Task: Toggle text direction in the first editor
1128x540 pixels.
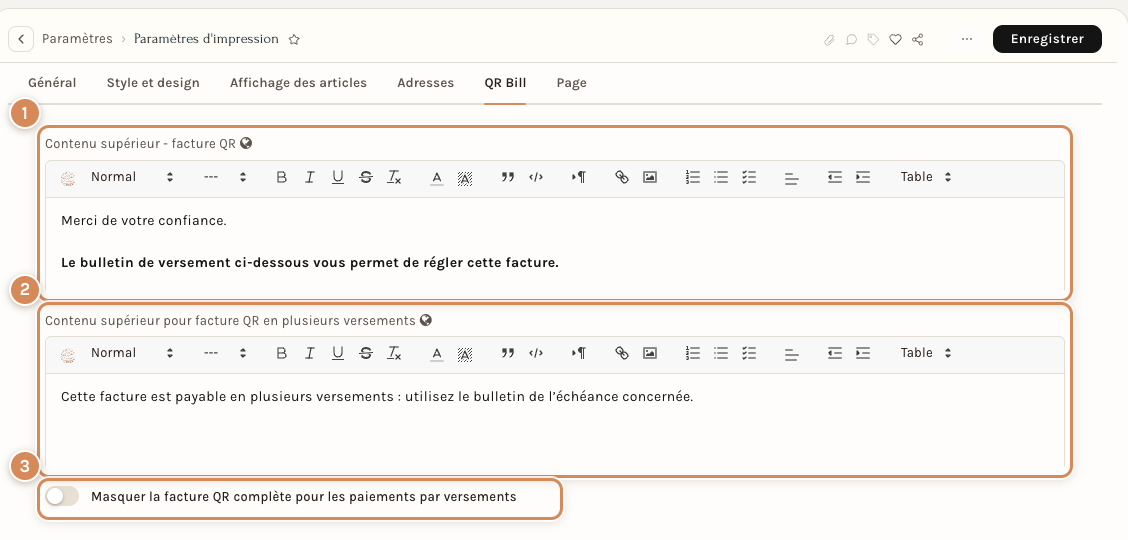Action: tap(579, 178)
